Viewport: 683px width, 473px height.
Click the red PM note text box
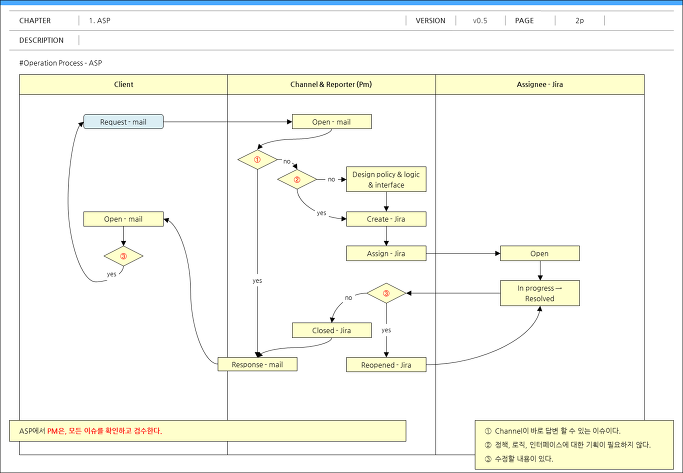pyautogui.click(x=208, y=431)
